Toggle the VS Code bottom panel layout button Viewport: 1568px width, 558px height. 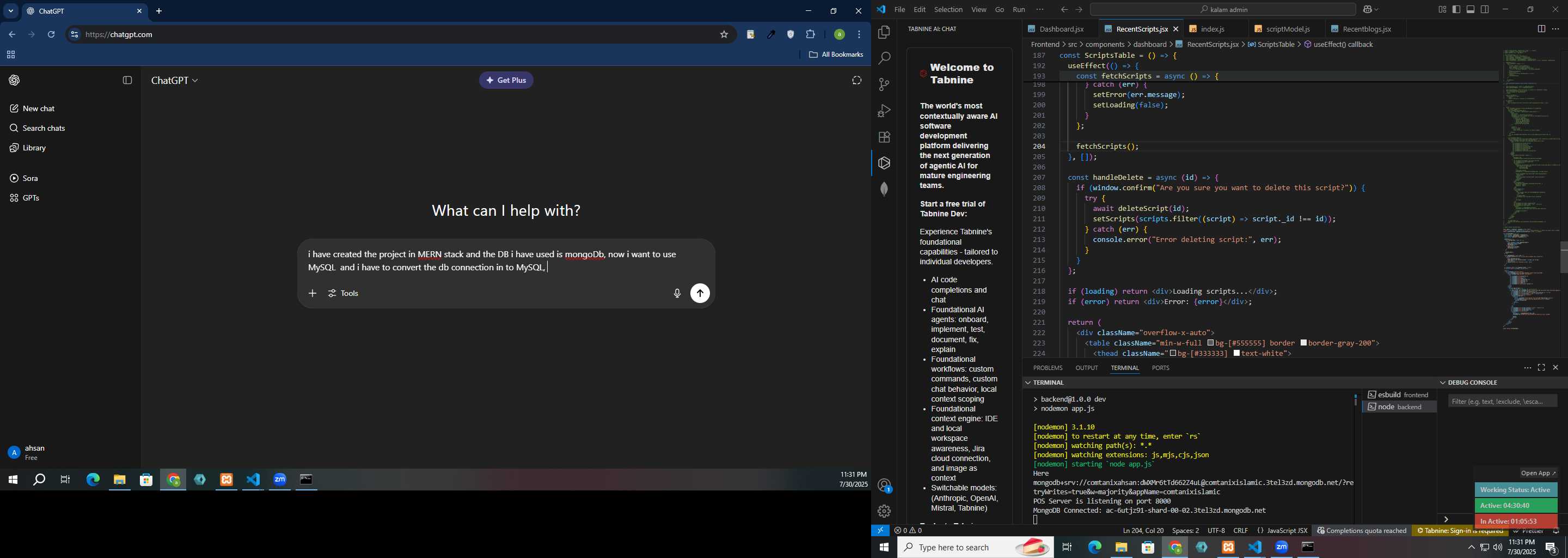point(1471,10)
